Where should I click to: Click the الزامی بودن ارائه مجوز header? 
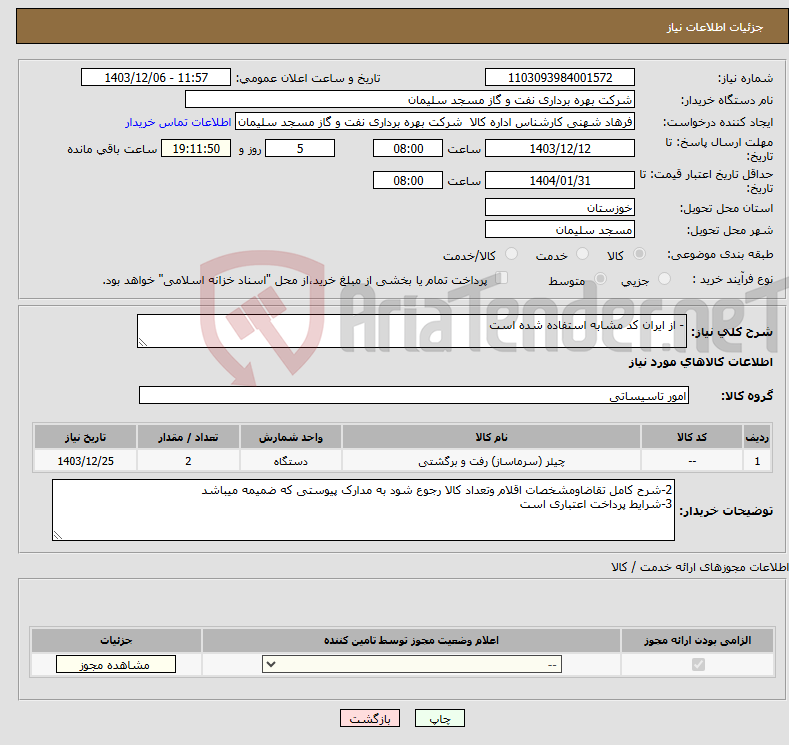(x=697, y=640)
